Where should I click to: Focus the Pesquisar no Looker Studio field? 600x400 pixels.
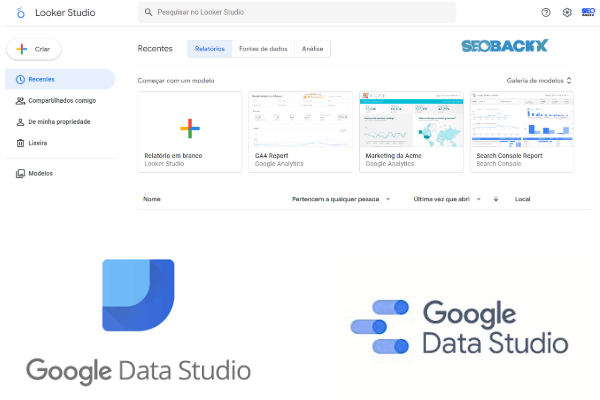click(297, 12)
